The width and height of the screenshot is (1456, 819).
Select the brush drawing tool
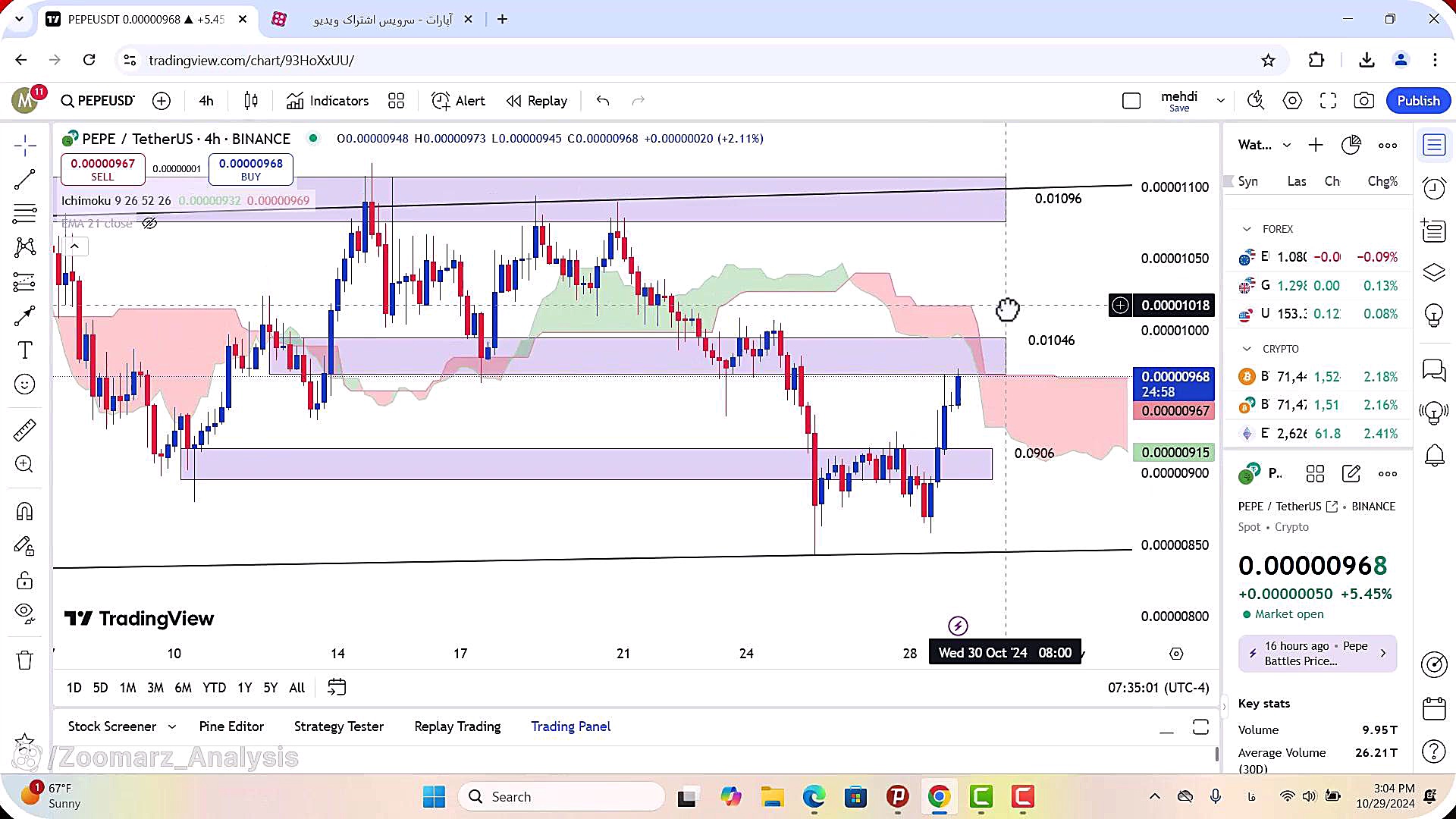[x=25, y=315]
